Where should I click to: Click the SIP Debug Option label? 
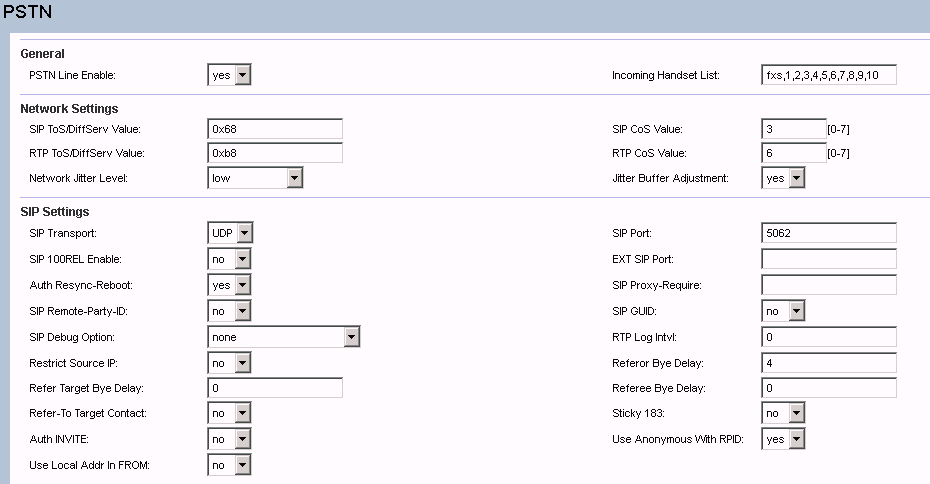click(x=72, y=337)
